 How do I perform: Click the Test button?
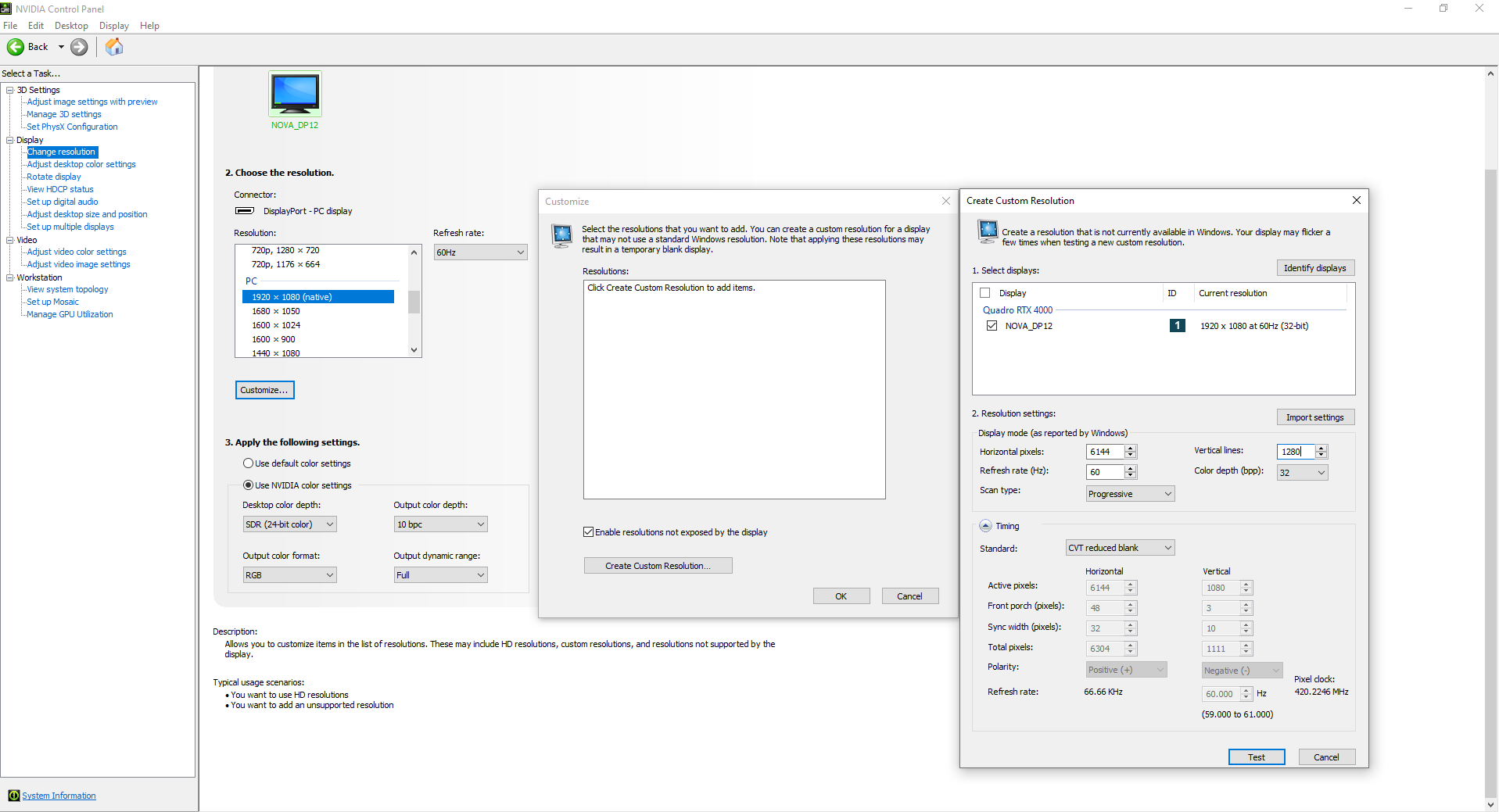tap(1256, 757)
